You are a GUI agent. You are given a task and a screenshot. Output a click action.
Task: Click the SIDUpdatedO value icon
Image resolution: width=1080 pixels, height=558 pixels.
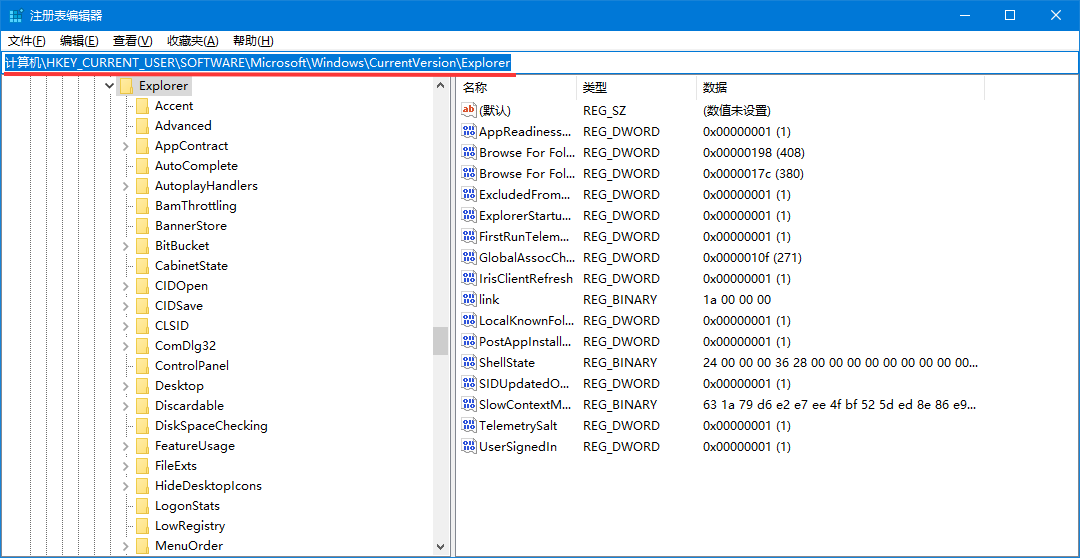(x=469, y=383)
